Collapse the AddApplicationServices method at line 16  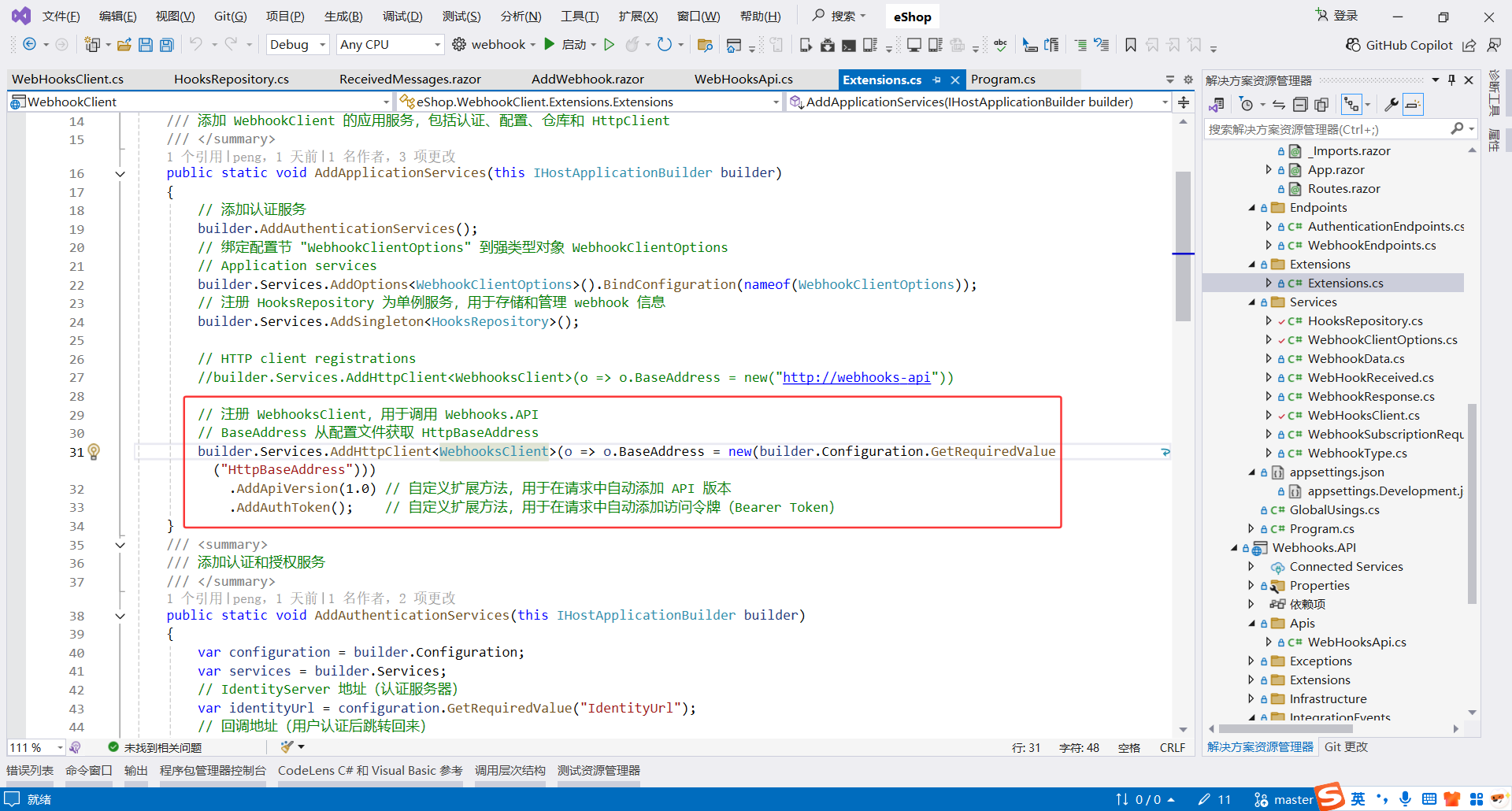(120, 174)
